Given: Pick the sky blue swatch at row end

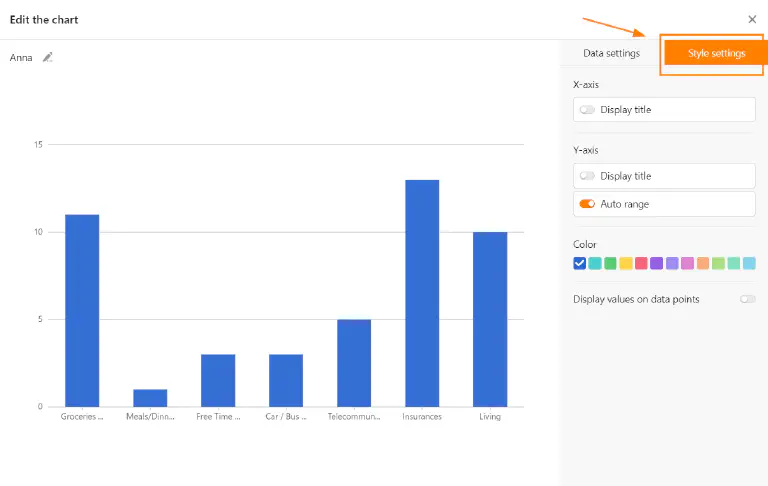Looking at the screenshot, I should tap(749, 263).
